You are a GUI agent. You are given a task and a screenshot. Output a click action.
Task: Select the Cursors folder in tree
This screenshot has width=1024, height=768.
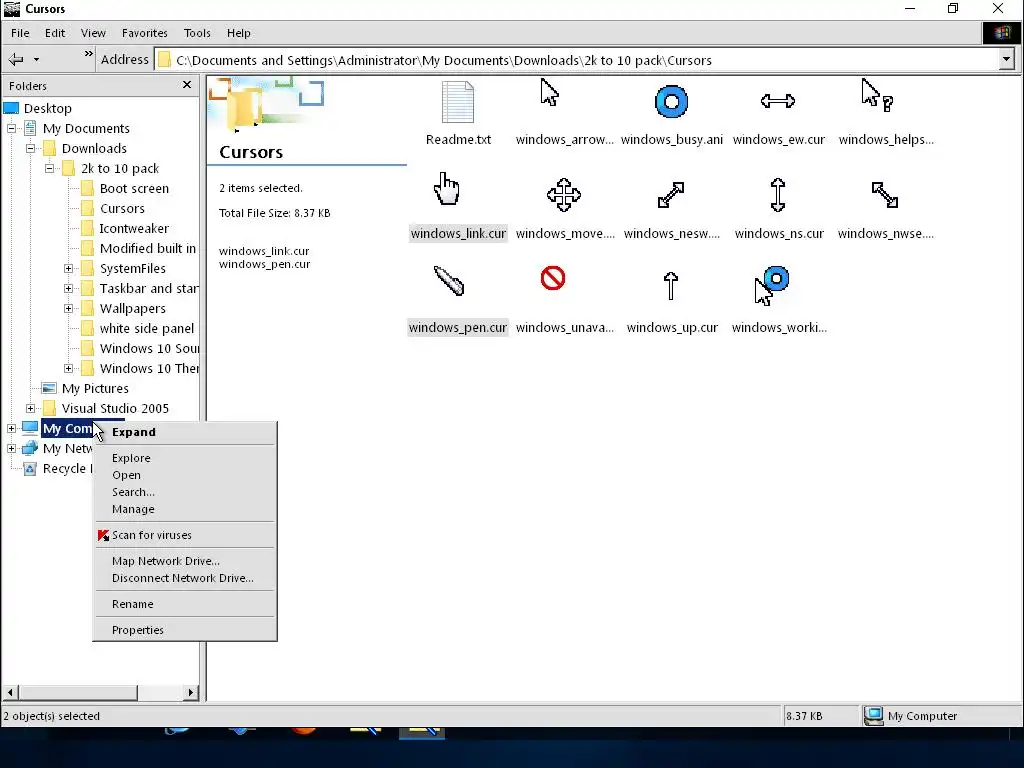coord(122,208)
